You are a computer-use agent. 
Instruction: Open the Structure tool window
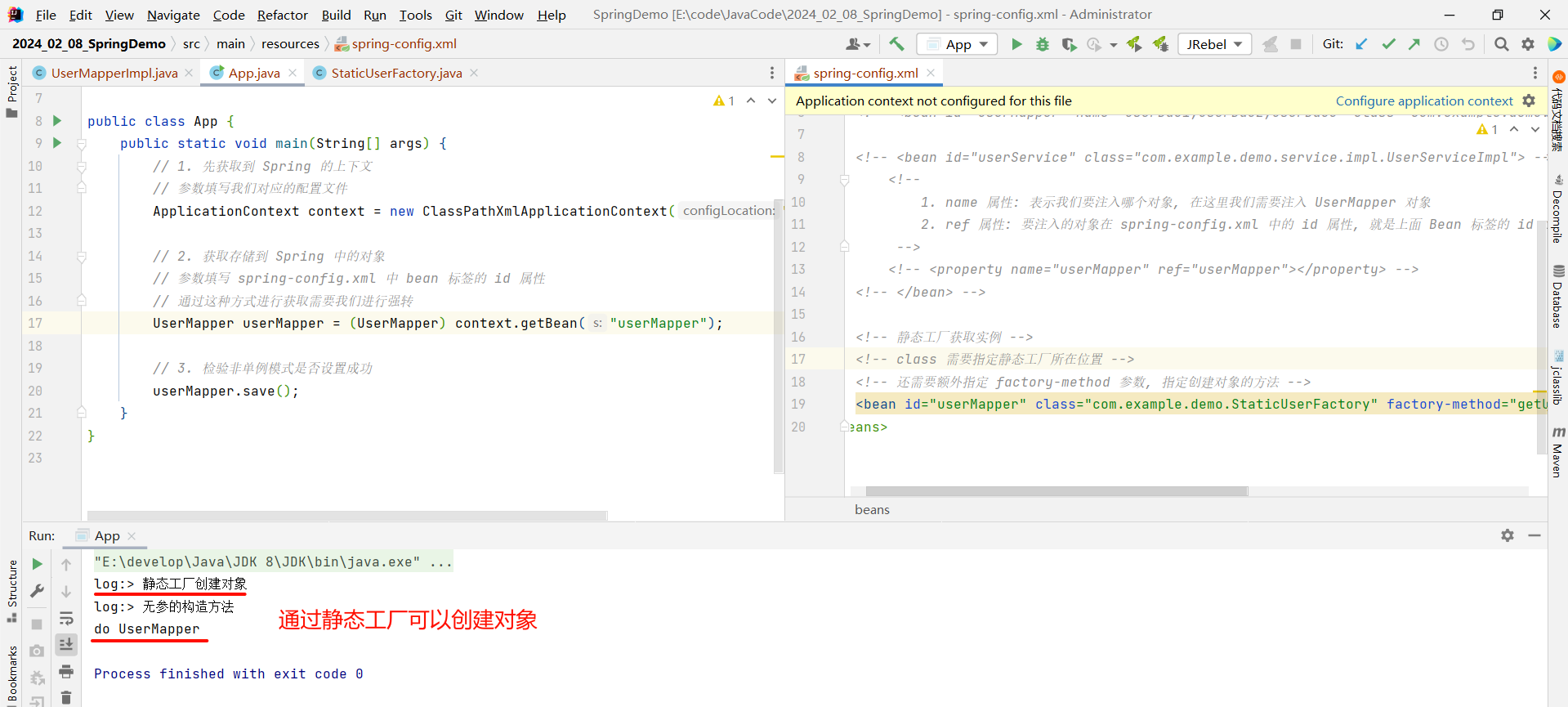11,590
